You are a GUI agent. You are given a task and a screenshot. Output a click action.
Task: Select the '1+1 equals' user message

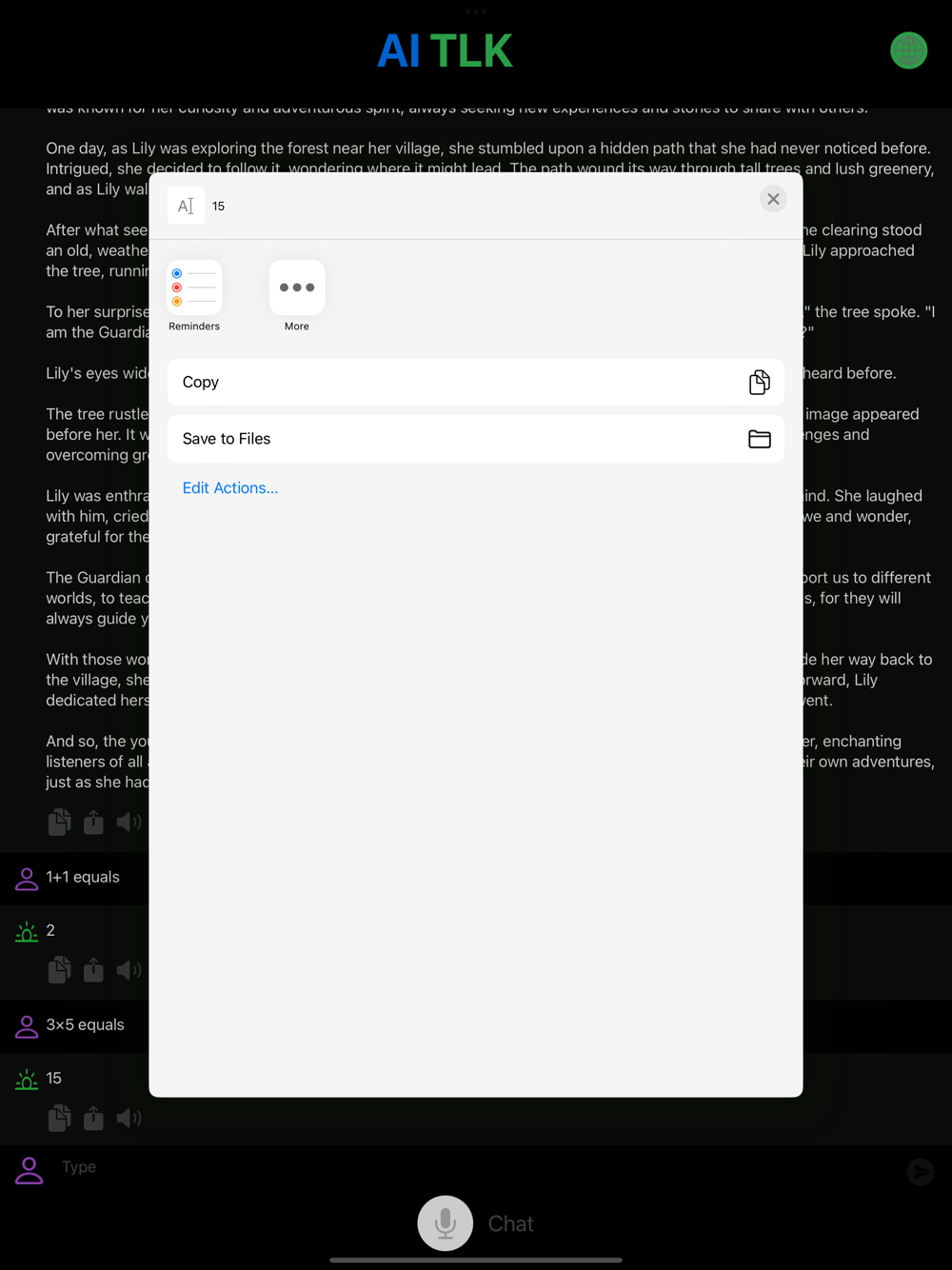click(x=83, y=877)
